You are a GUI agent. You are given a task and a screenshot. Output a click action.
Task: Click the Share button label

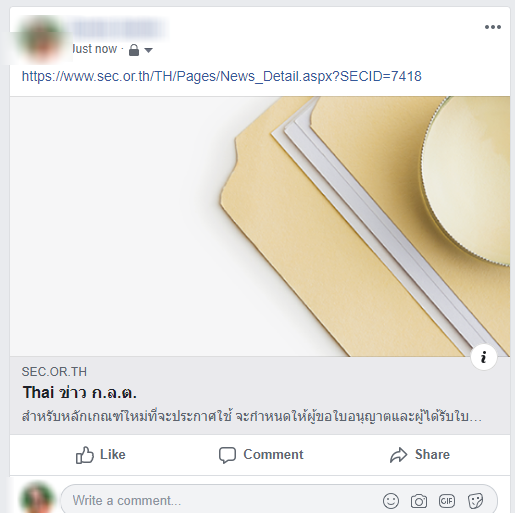[x=432, y=455]
